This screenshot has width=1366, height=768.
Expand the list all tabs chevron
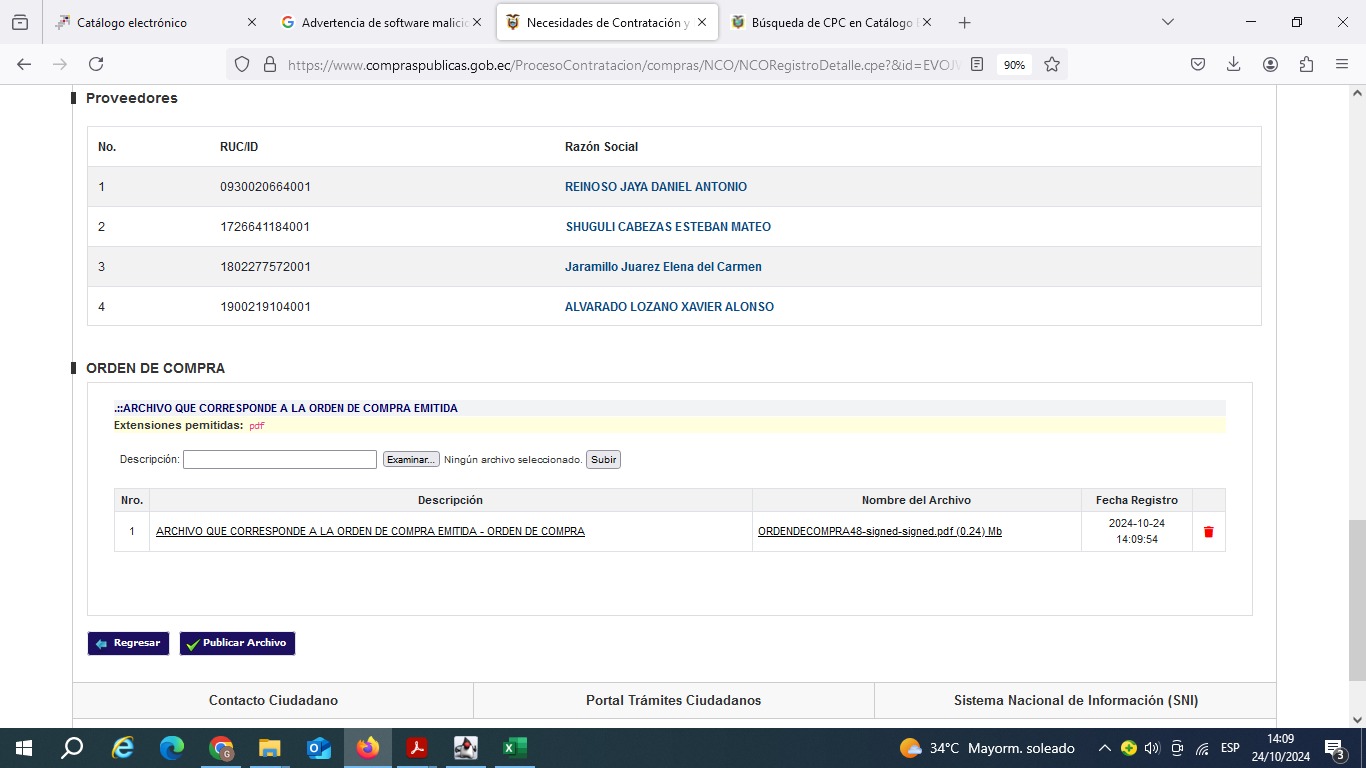coord(1167,22)
